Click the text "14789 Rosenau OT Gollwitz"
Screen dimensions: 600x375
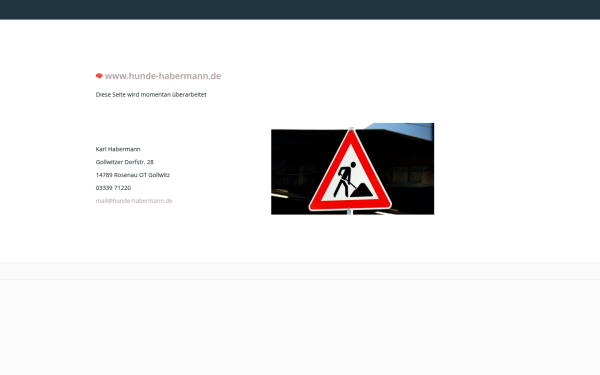click(x=133, y=175)
